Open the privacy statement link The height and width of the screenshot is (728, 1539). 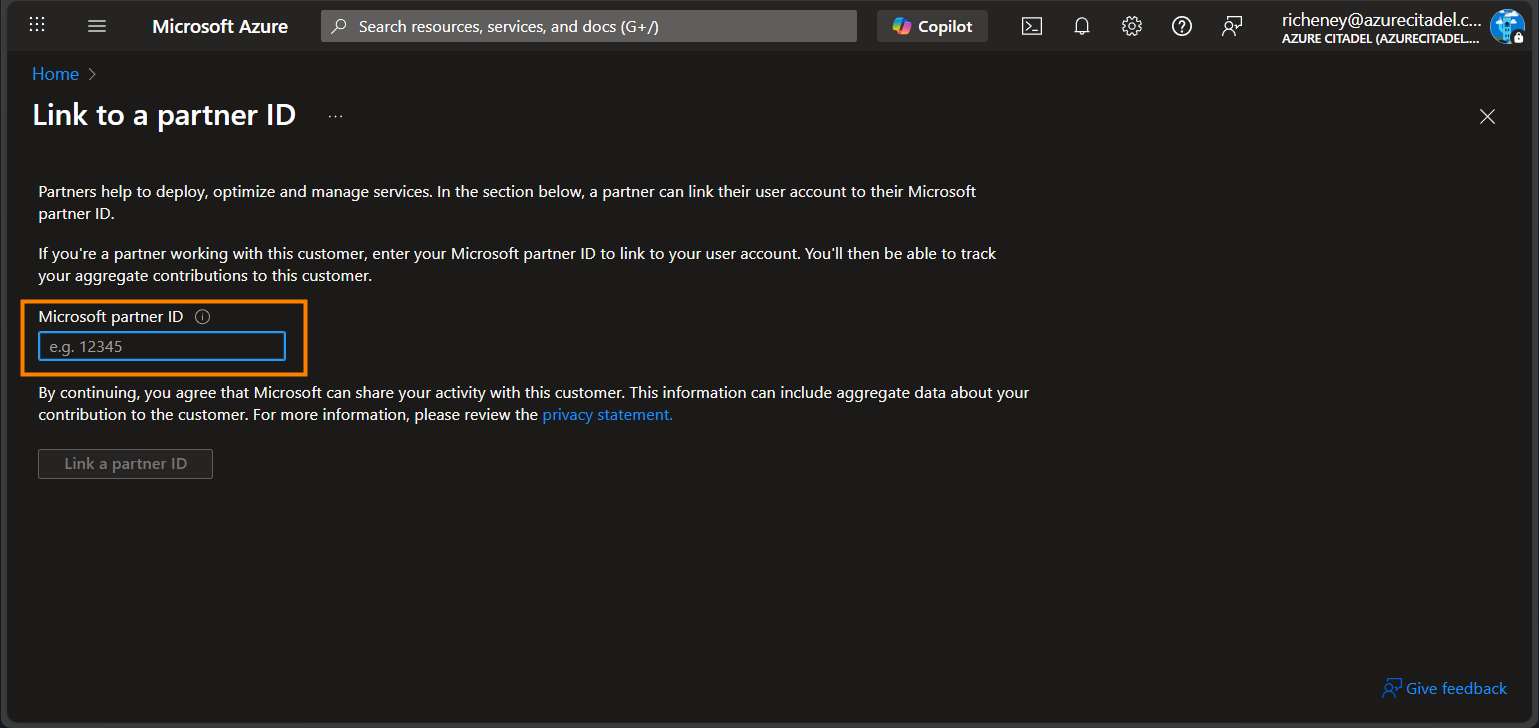point(607,415)
